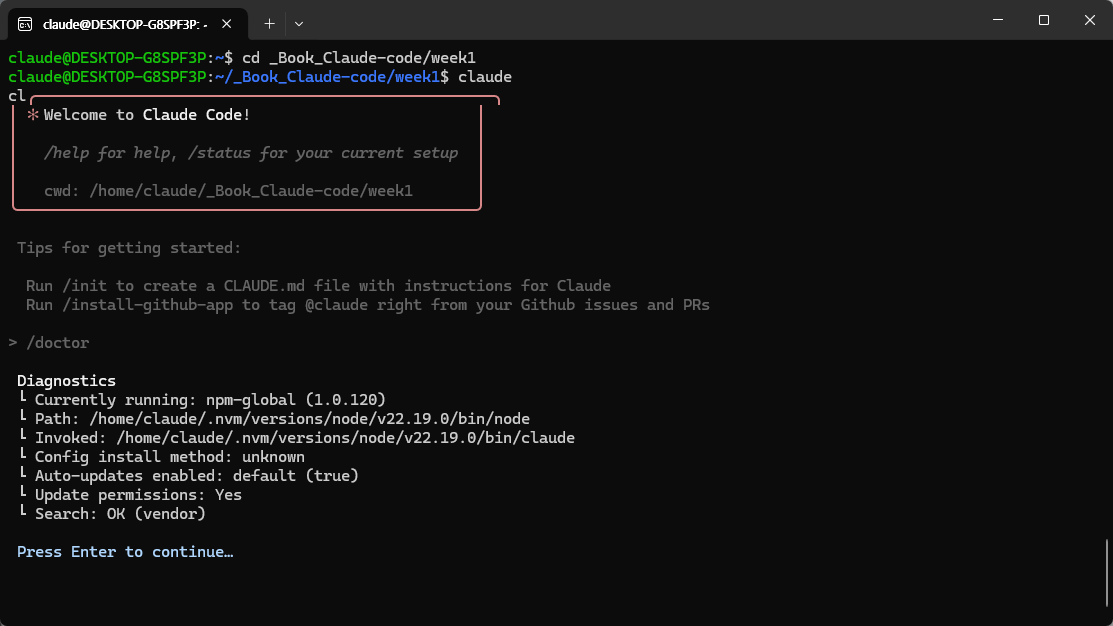Click the vertical scrollbar thumb at right edge
The image size is (1113, 626).
(1107, 572)
